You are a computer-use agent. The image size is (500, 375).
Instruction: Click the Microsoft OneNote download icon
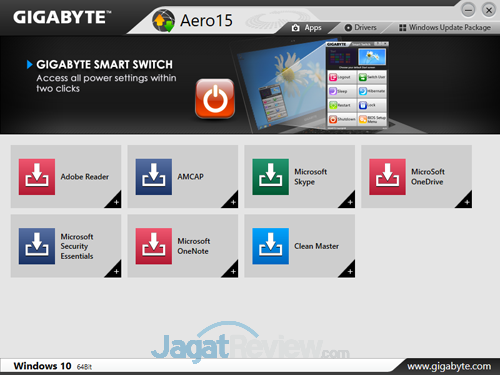coord(154,246)
